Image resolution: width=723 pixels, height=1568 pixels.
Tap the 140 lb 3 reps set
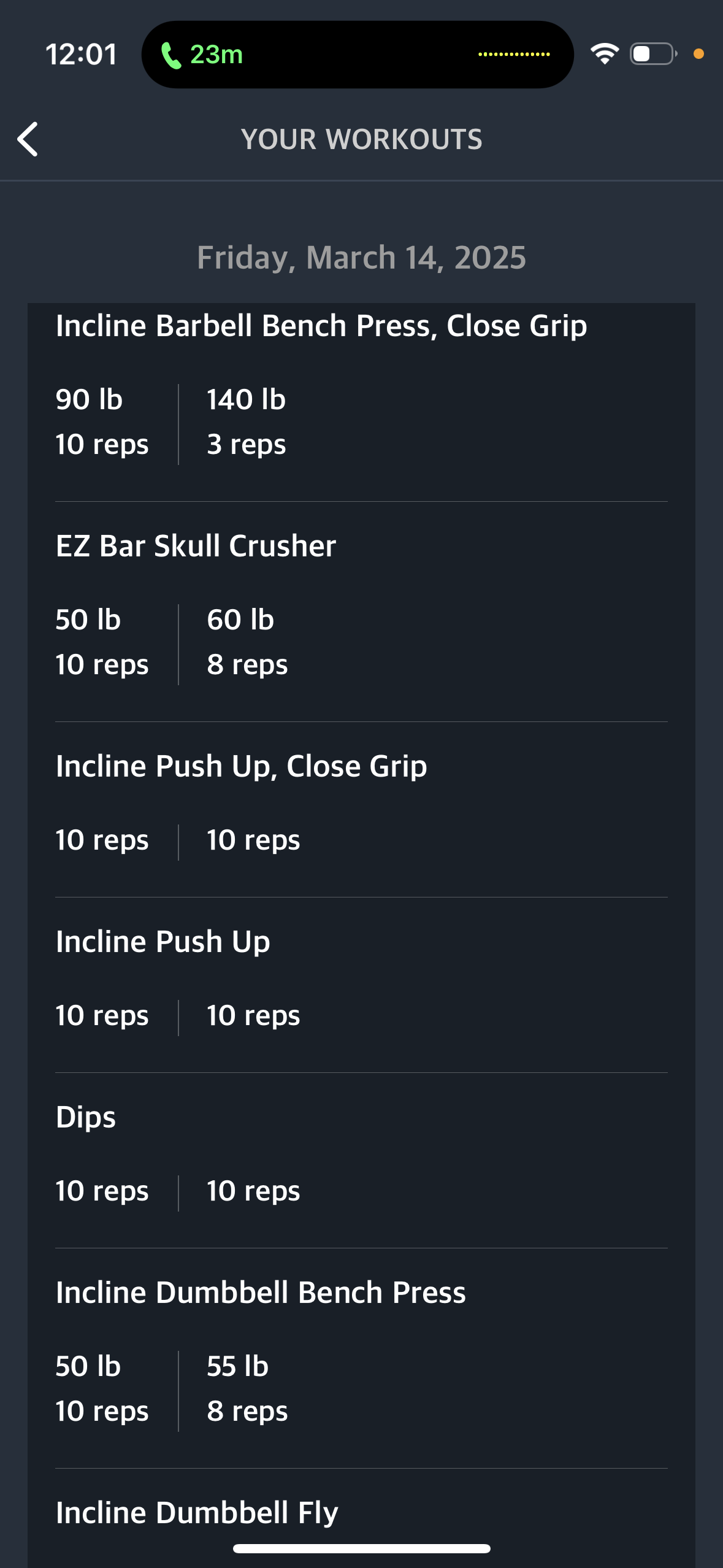click(246, 422)
